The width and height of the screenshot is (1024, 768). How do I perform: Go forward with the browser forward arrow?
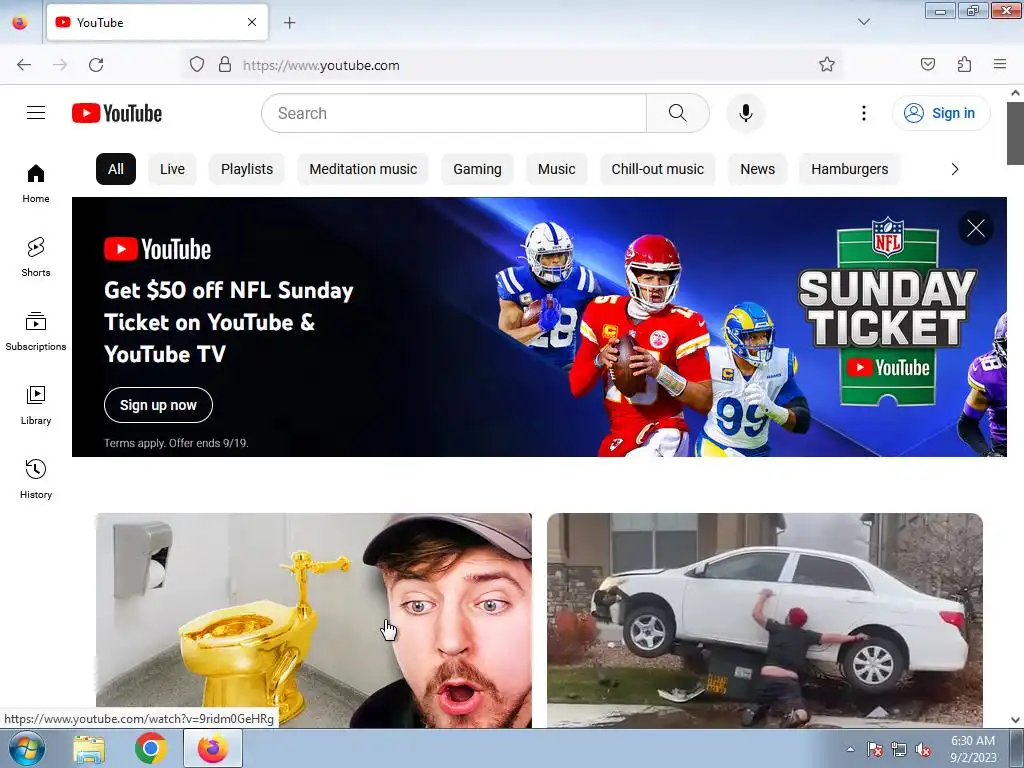click(60, 65)
